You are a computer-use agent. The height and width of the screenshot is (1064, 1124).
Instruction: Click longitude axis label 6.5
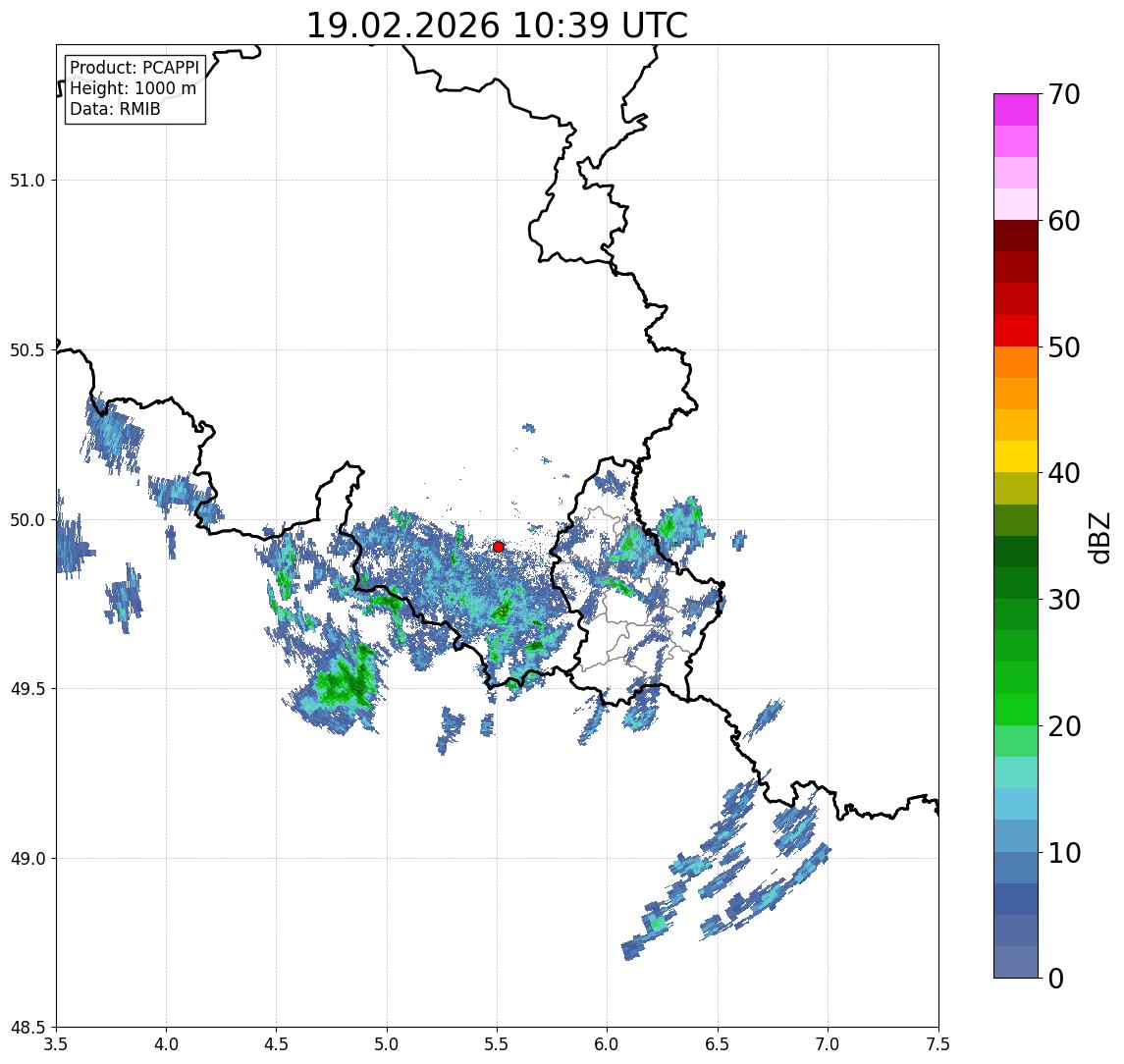coord(719,1043)
